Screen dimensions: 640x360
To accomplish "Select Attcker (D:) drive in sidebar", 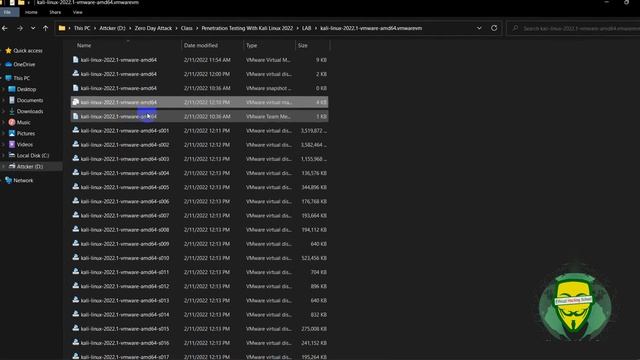I will tap(30, 167).
